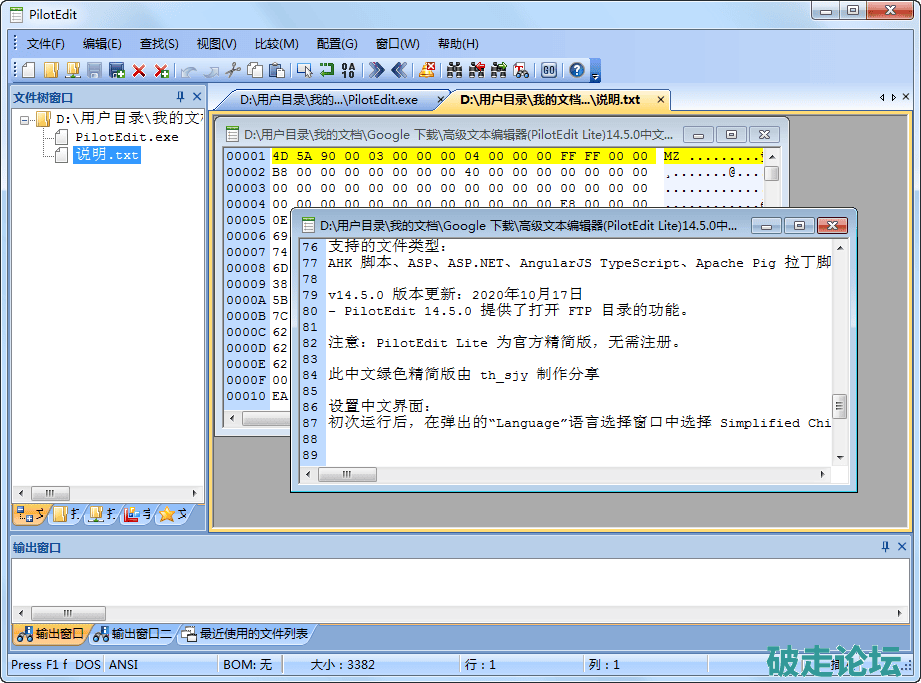The image size is (921, 683).
Task: Collapse the D:\用户目录 tree node
Action: click(x=25, y=119)
